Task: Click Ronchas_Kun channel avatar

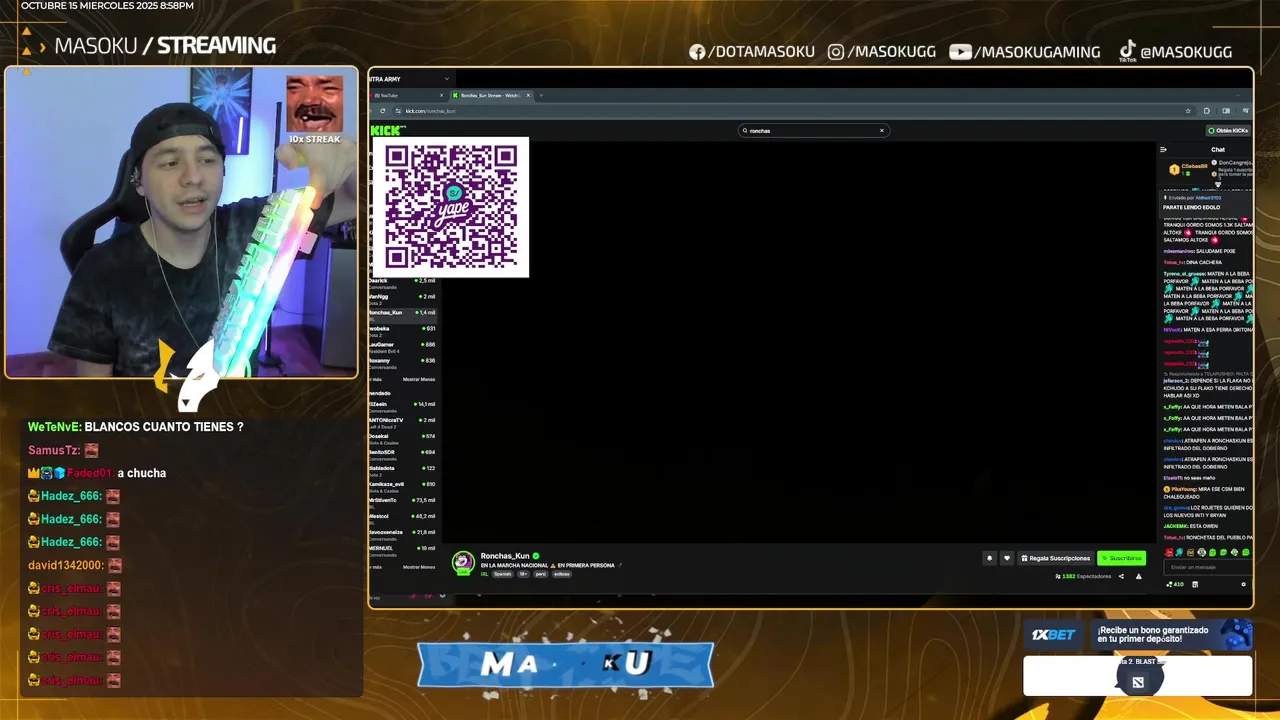Action: coord(463,562)
